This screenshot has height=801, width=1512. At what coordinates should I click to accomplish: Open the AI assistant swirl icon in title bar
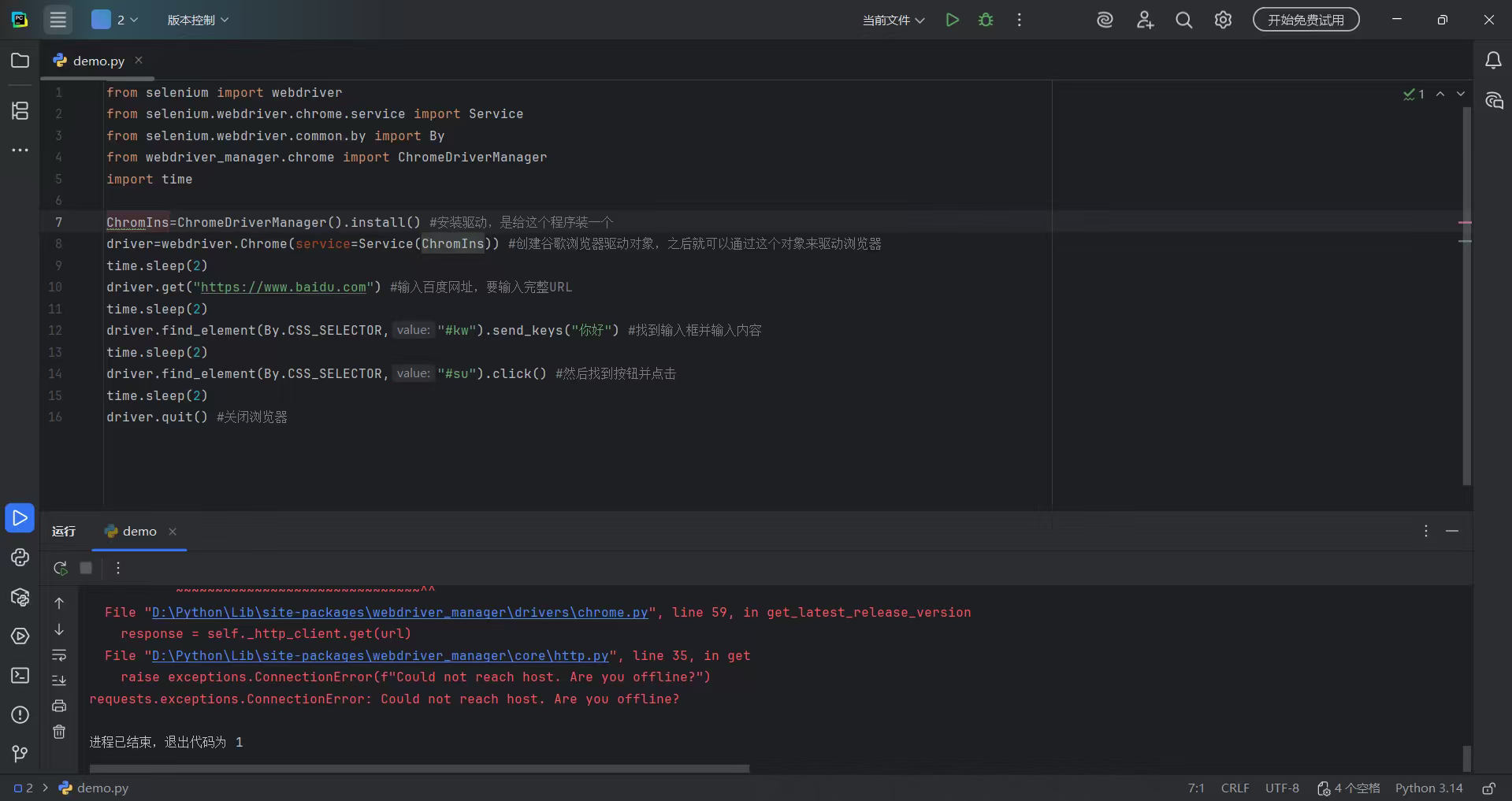(x=1105, y=20)
